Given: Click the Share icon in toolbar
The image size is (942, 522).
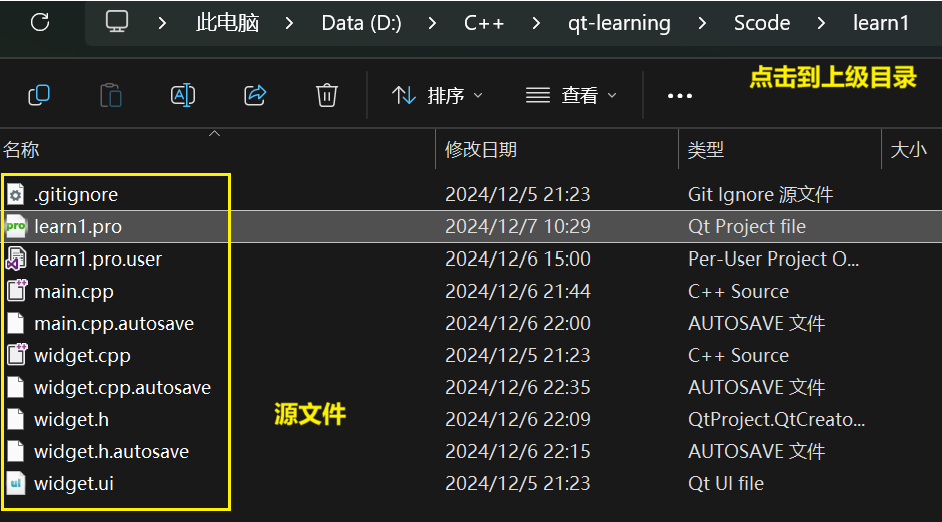Looking at the screenshot, I should pyautogui.click(x=255, y=95).
